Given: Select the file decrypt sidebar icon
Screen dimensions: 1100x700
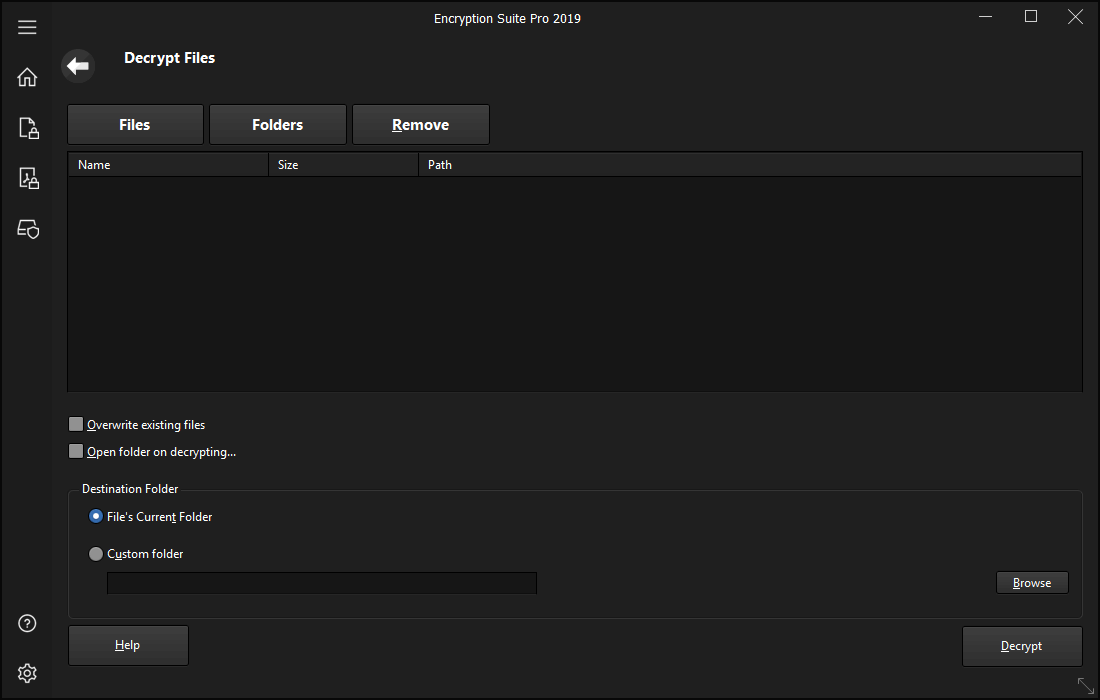Looking at the screenshot, I should [x=28, y=179].
